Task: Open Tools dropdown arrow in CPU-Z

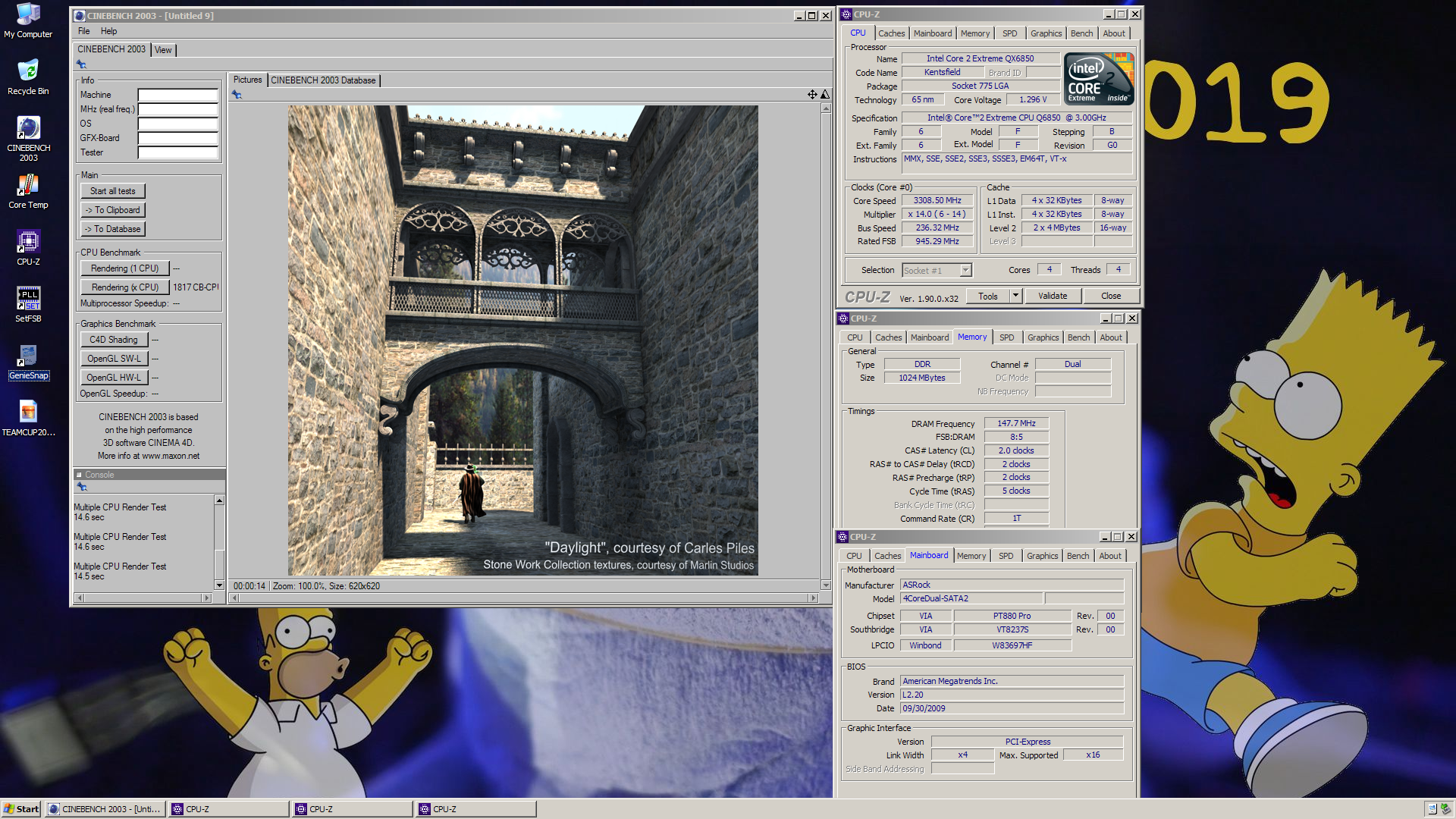Action: point(1015,297)
